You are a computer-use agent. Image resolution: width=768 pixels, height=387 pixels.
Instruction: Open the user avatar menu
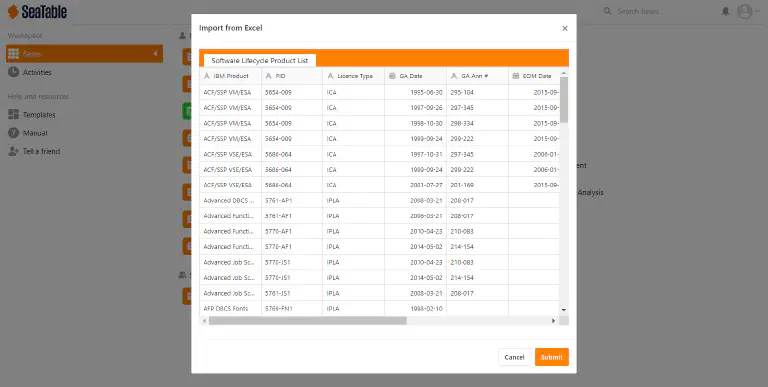744,11
